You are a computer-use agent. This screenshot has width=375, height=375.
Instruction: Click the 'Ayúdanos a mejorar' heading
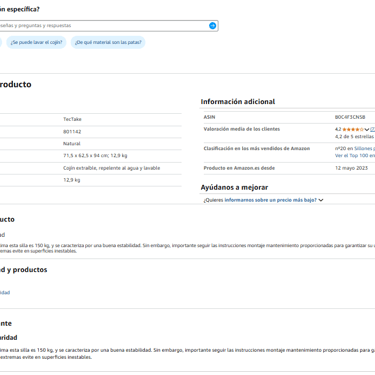coord(234,187)
